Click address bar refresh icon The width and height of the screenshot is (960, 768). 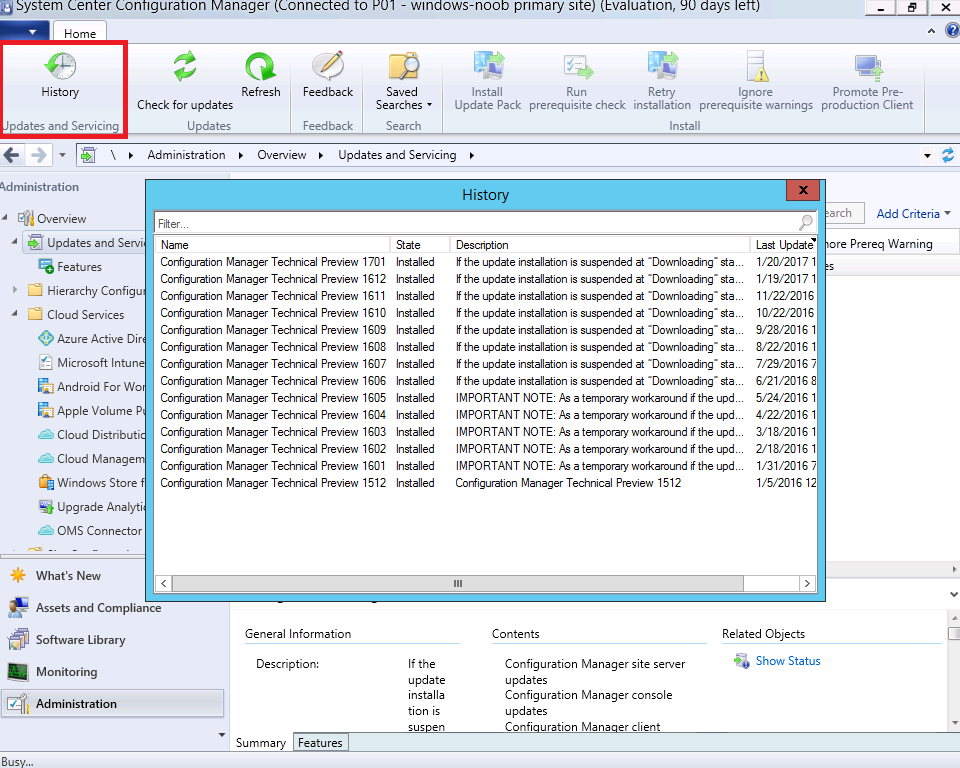click(948, 155)
